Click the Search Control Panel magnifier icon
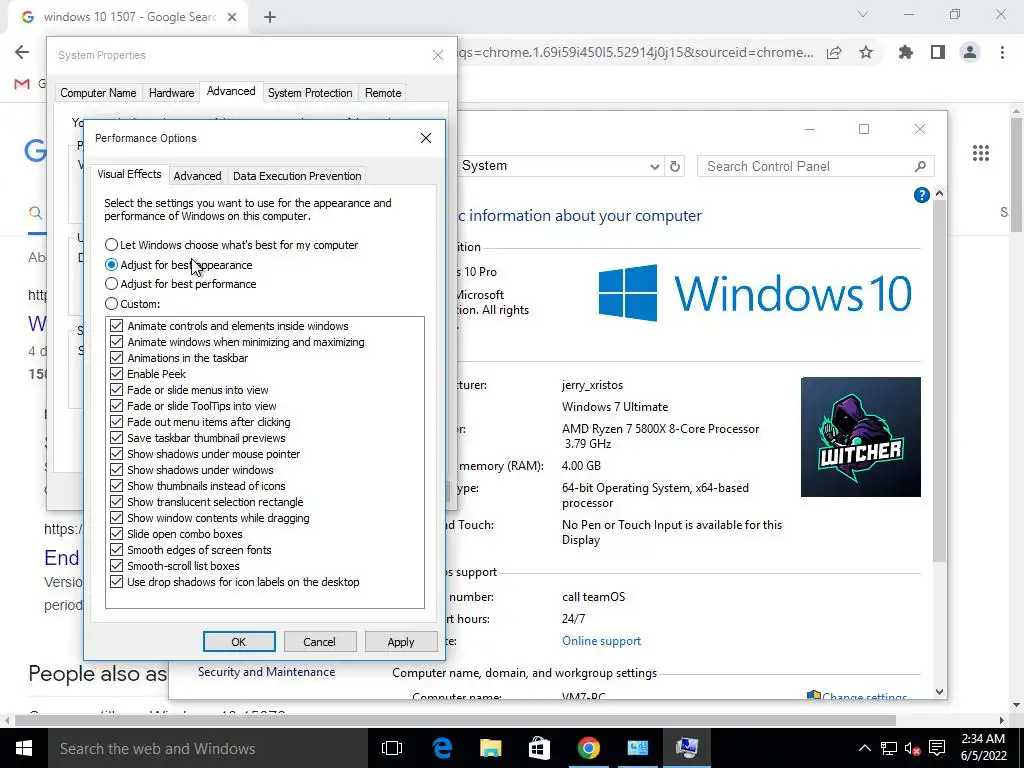This screenshot has height=768, width=1024. point(920,167)
